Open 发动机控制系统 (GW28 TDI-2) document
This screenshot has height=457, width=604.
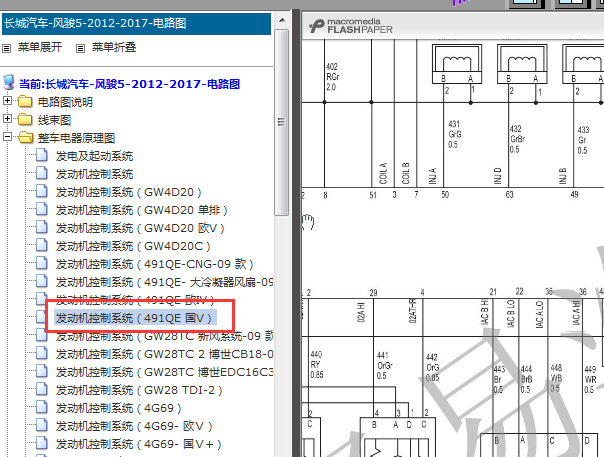(139, 390)
